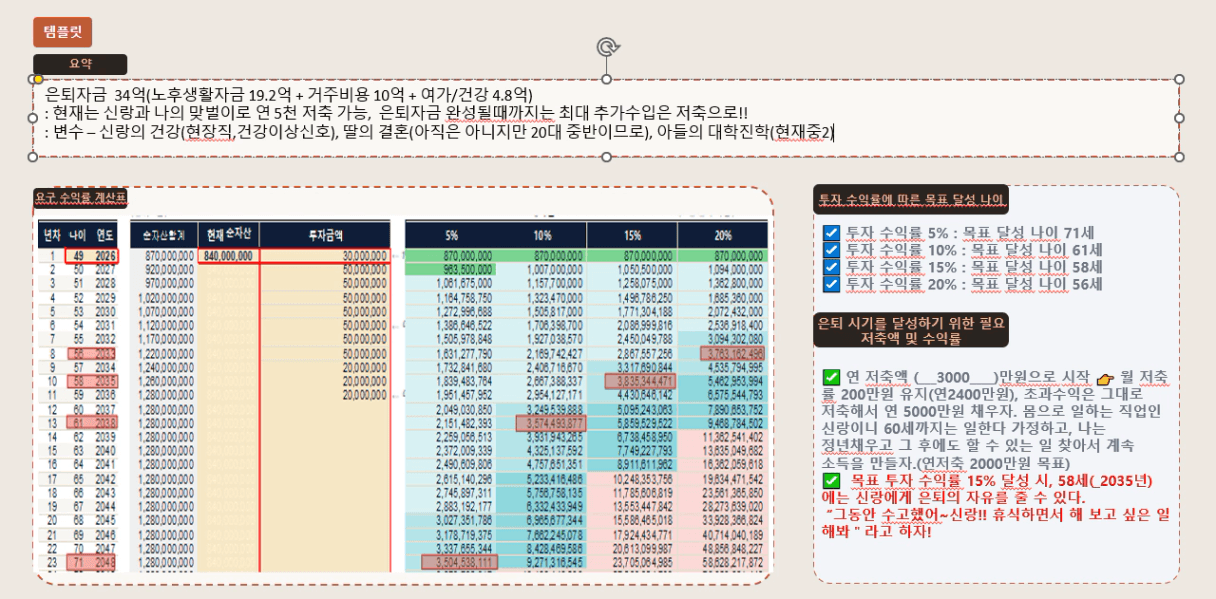Click the text 투자 수익률 20% : 목표 달성 나이 56세
The width and height of the screenshot is (1216, 599).
click(973, 284)
